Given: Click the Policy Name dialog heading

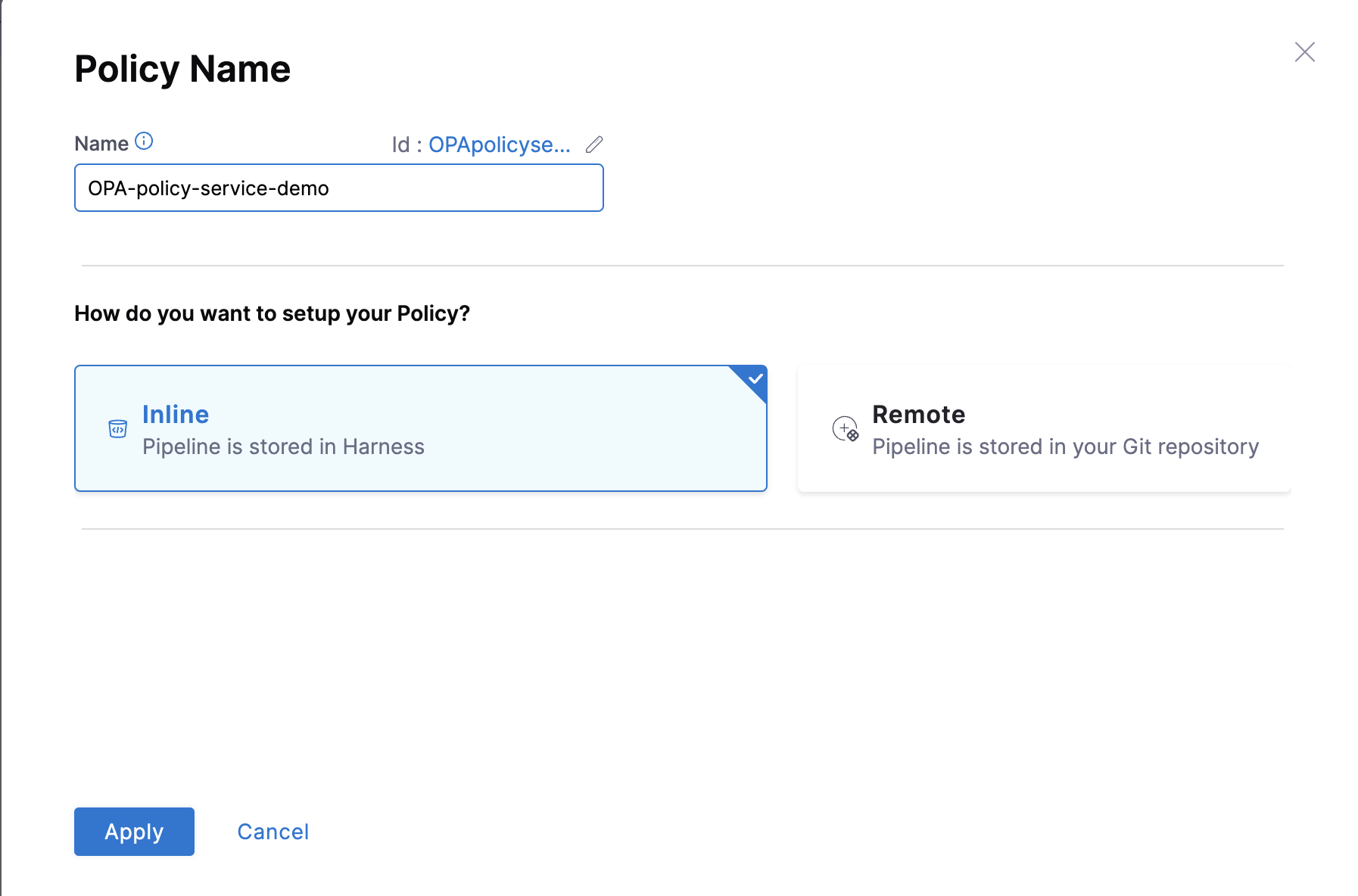Looking at the screenshot, I should click(x=182, y=68).
